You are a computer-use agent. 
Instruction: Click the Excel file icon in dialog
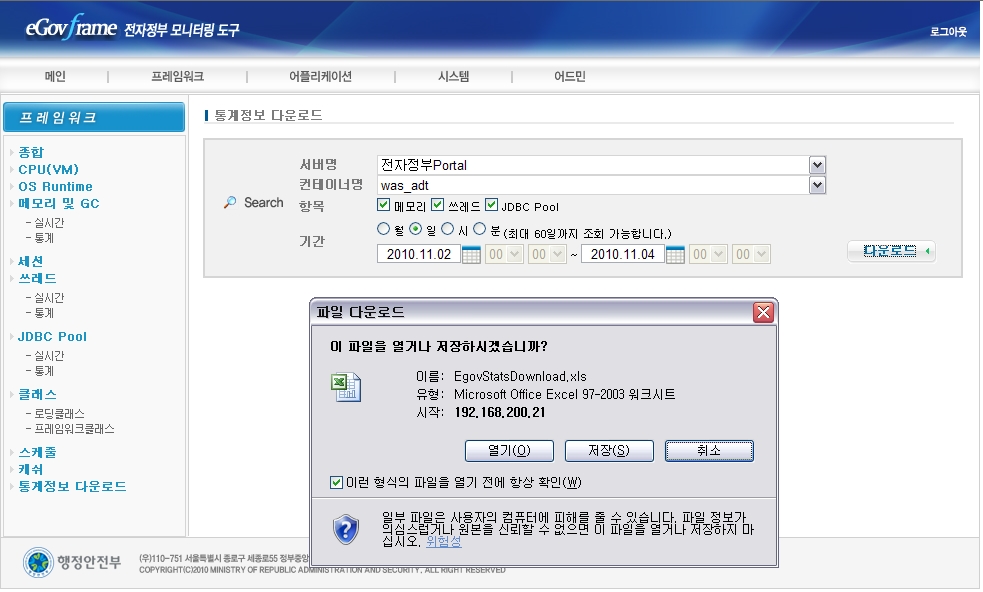click(x=347, y=388)
